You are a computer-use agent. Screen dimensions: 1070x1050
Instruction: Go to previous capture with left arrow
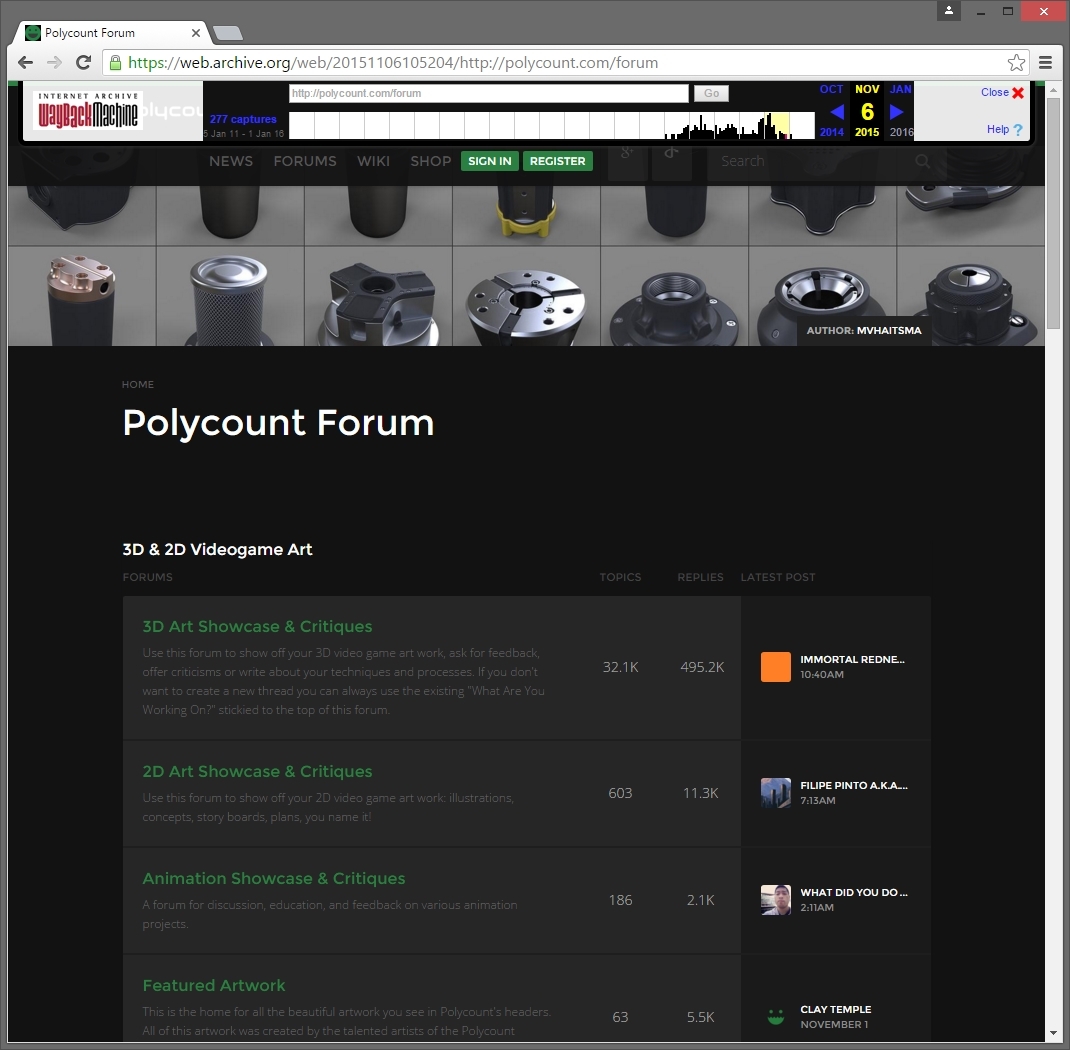837,111
